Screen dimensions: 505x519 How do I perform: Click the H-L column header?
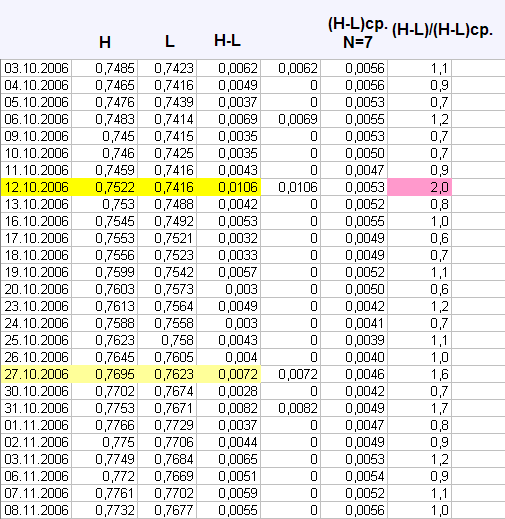click(227, 41)
